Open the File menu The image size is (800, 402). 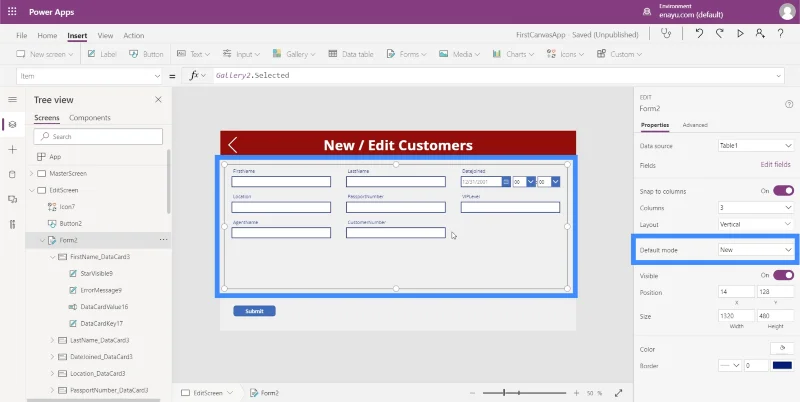pyautogui.click(x=21, y=36)
